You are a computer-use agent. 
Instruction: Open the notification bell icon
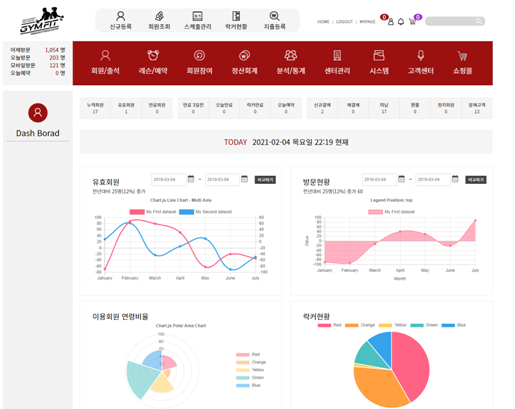pos(401,22)
